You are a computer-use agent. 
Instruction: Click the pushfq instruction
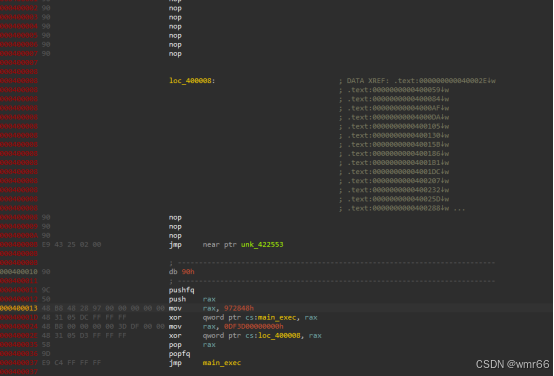point(182,290)
